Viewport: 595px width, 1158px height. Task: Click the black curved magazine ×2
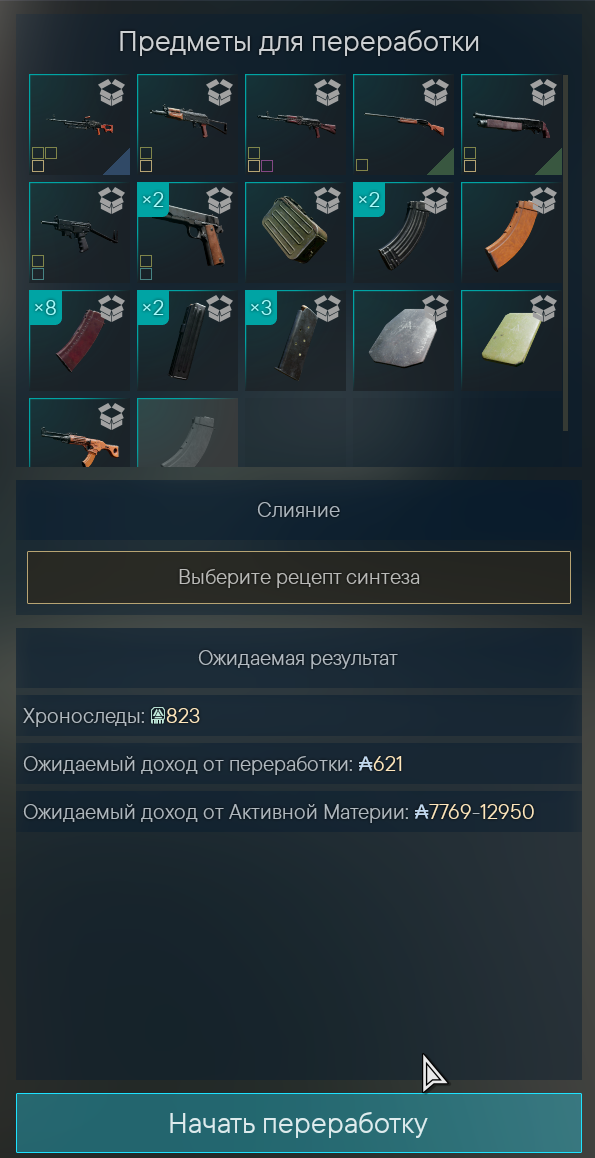pos(404,233)
